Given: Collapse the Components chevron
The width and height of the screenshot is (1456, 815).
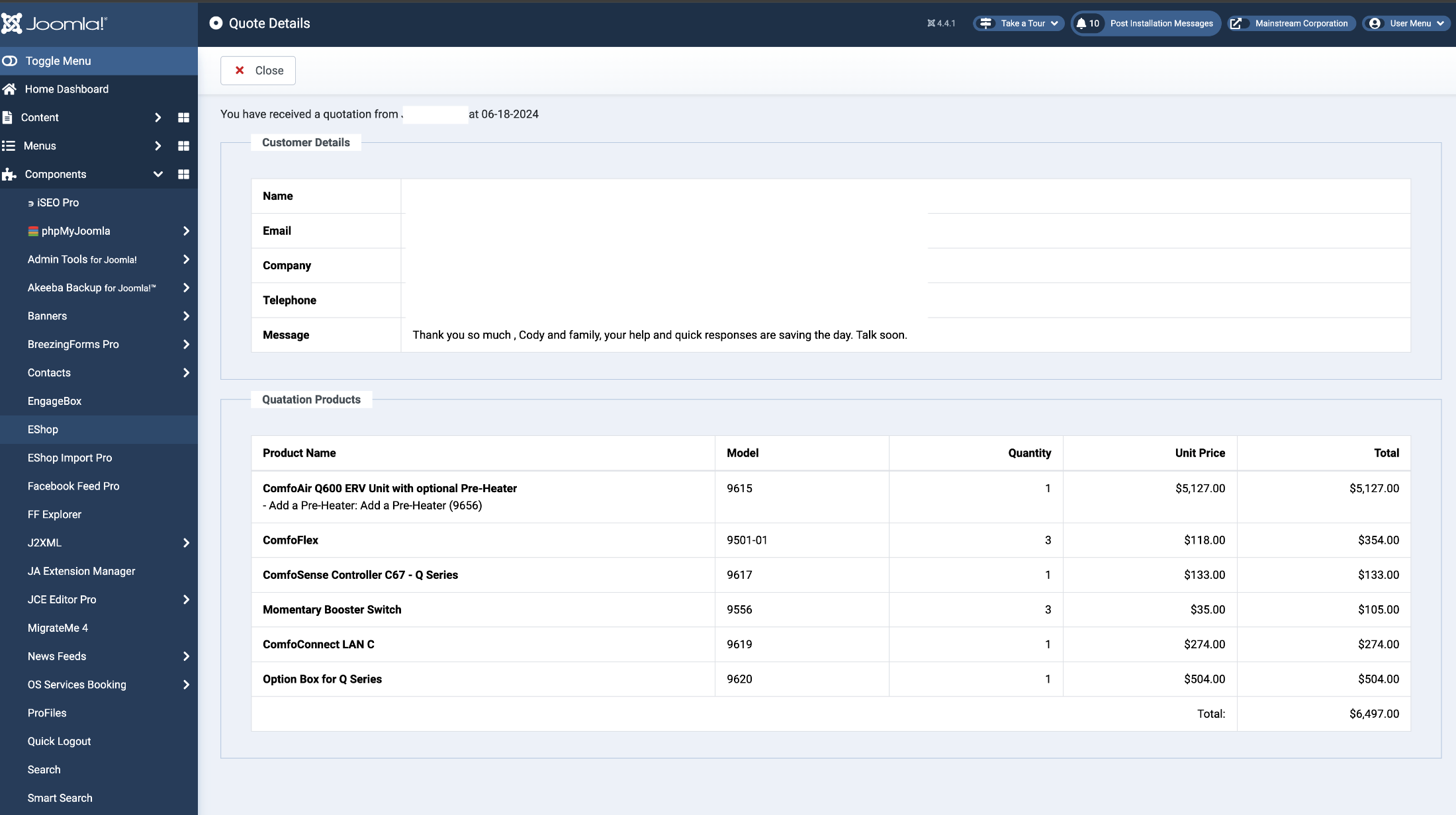Looking at the screenshot, I should (158, 175).
